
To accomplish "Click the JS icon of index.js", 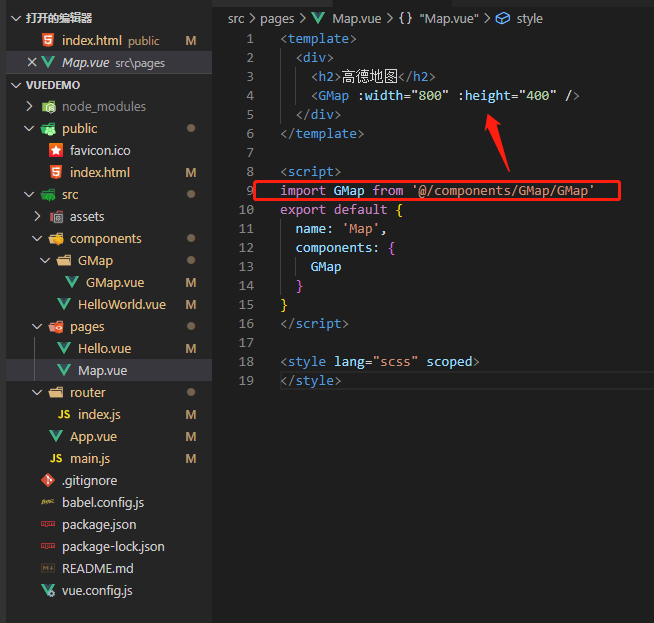I will click(x=64, y=414).
